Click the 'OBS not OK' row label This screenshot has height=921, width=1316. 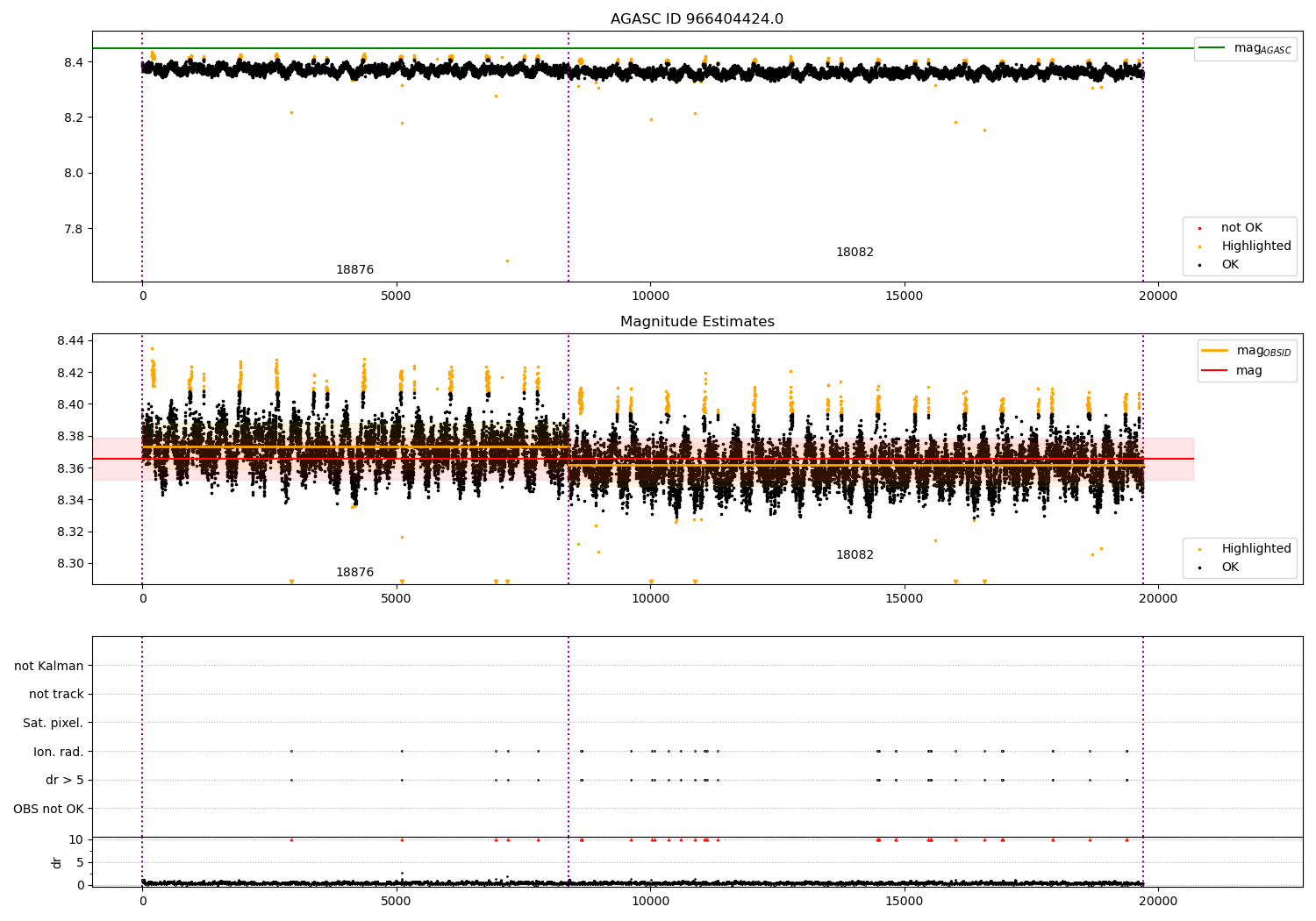[x=48, y=810]
